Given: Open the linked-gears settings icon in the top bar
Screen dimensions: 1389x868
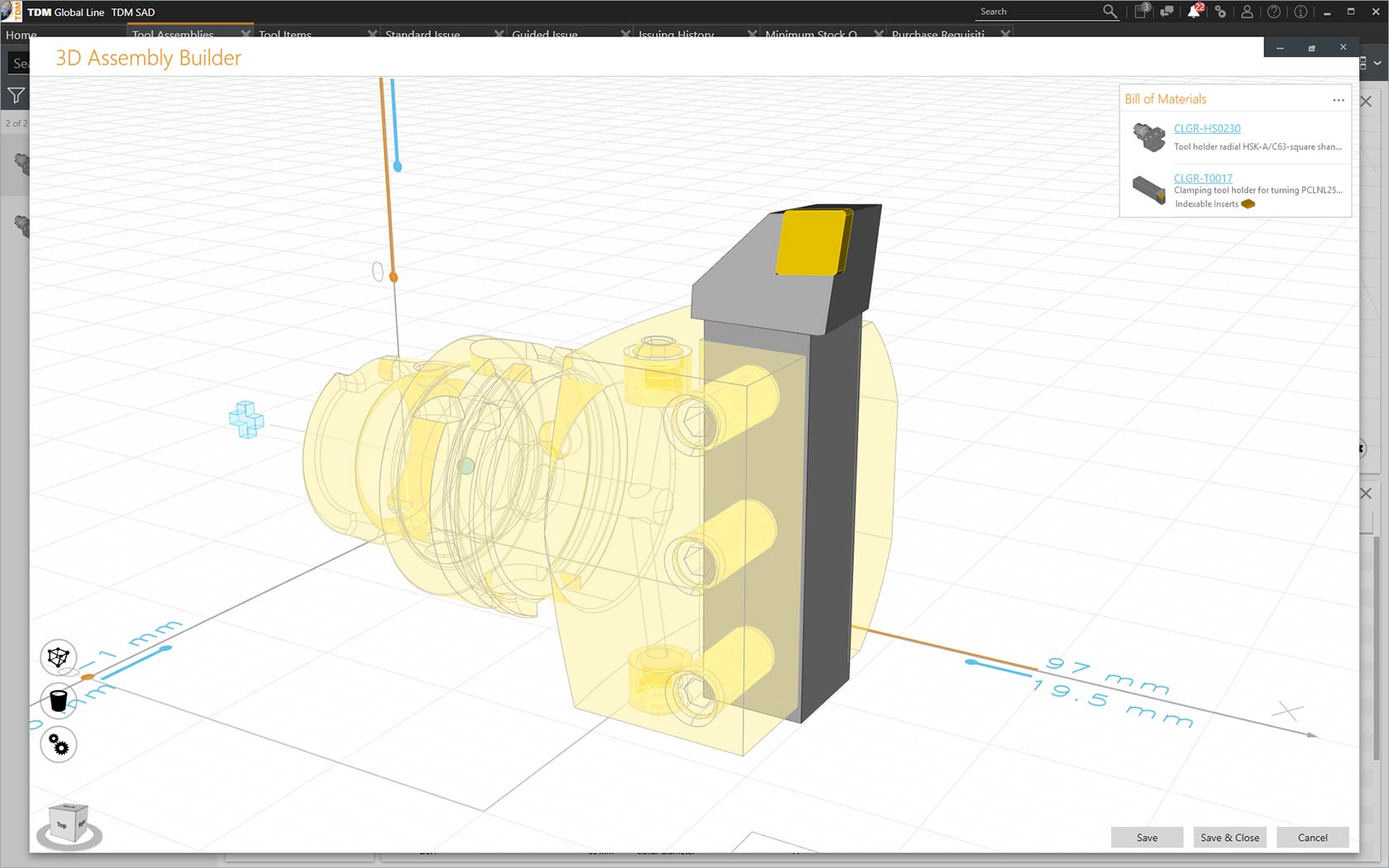Looking at the screenshot, I should [1220, 12].
